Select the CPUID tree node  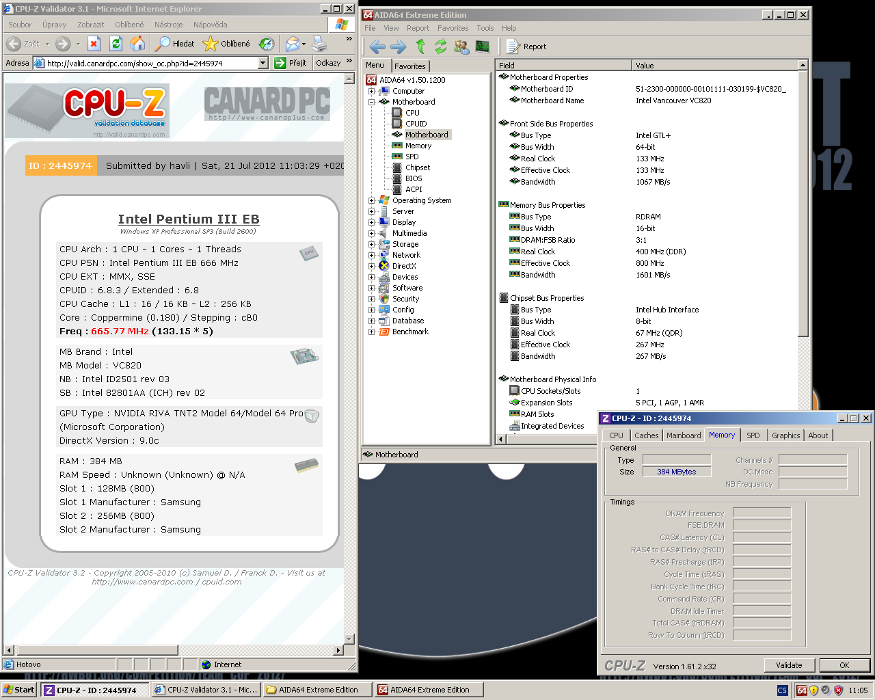click(x=416, y=124)
